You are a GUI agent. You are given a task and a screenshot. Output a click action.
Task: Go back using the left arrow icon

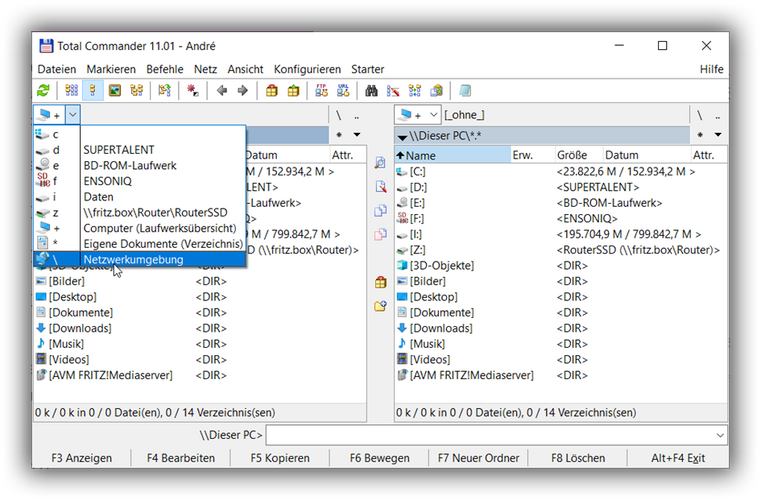222,90
